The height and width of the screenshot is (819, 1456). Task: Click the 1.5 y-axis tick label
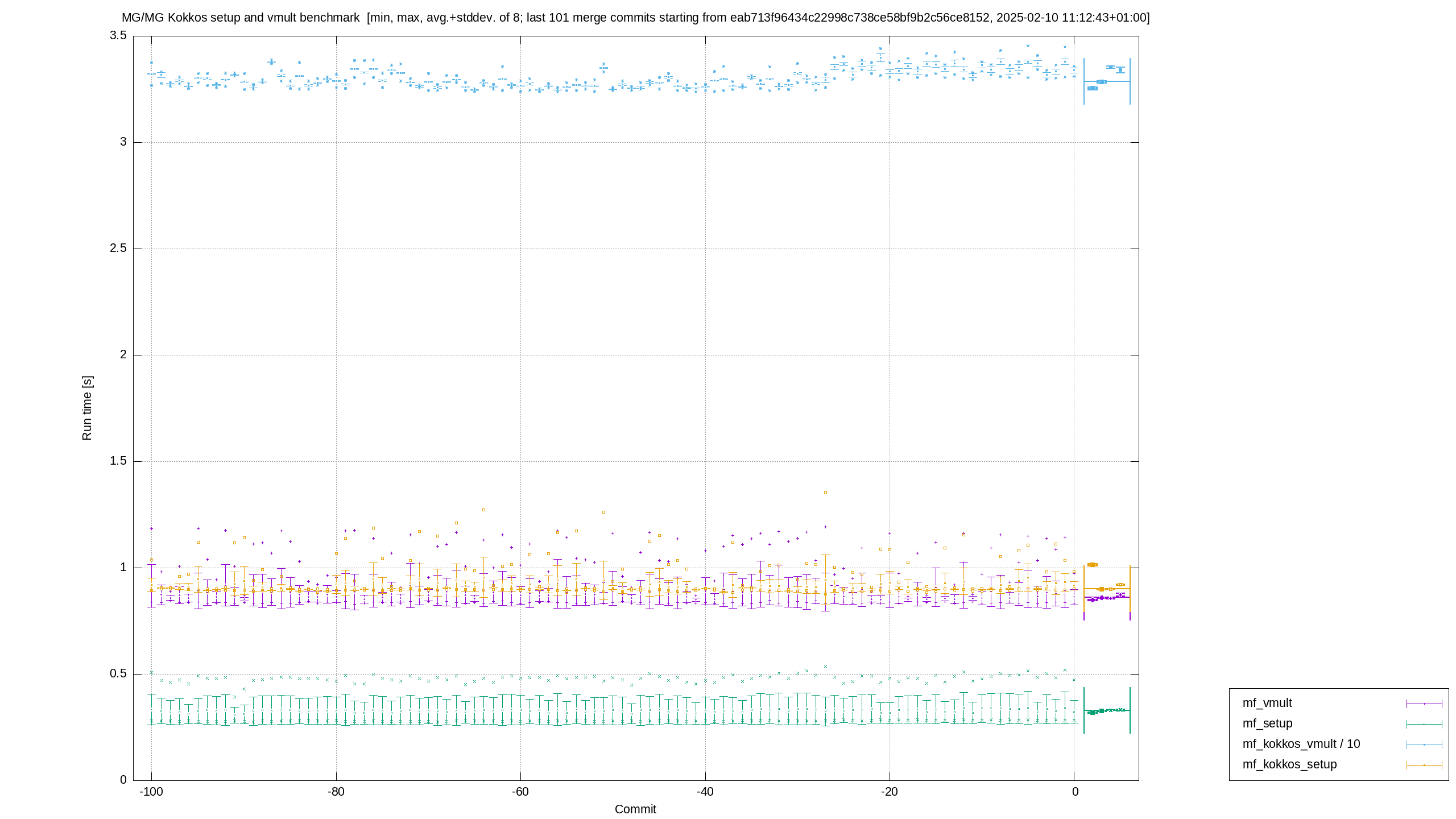tap(118, 461)
